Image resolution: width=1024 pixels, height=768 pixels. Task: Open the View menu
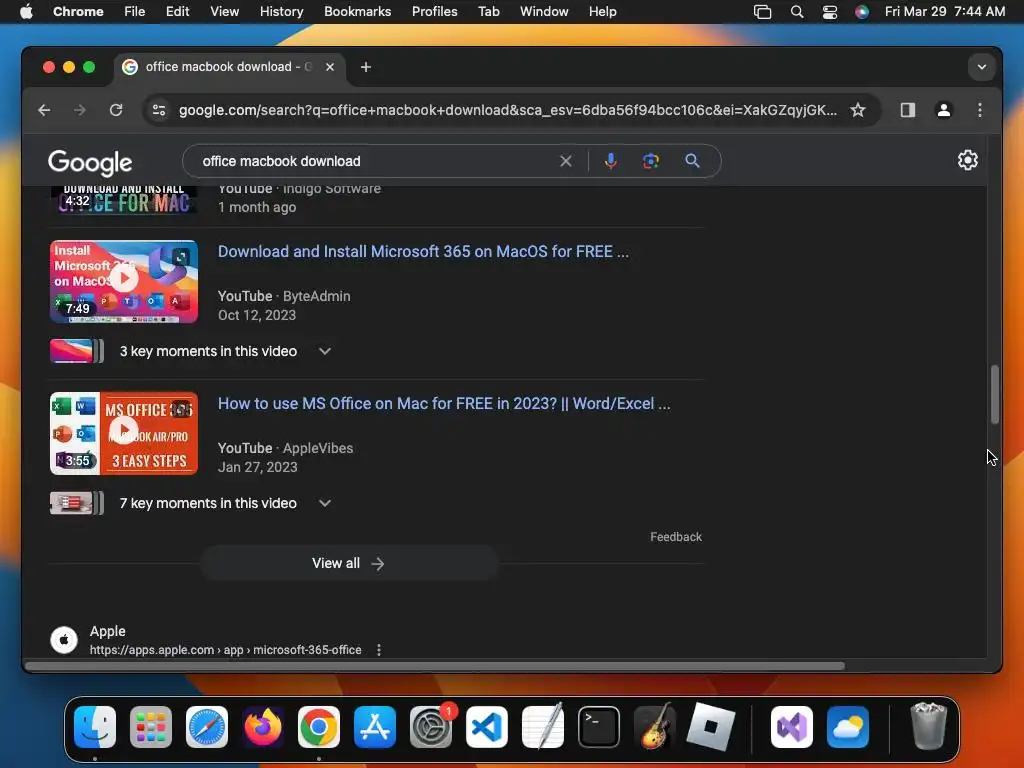coord(224,12)
